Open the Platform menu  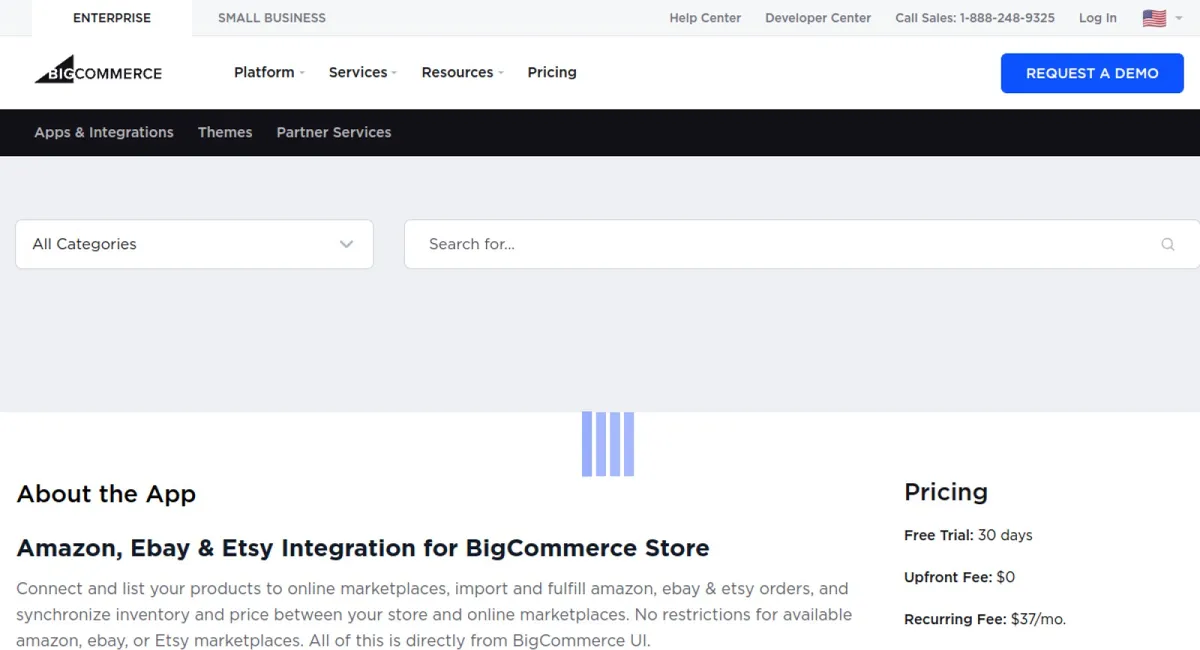pyautogui.click(x=269, y=72)
